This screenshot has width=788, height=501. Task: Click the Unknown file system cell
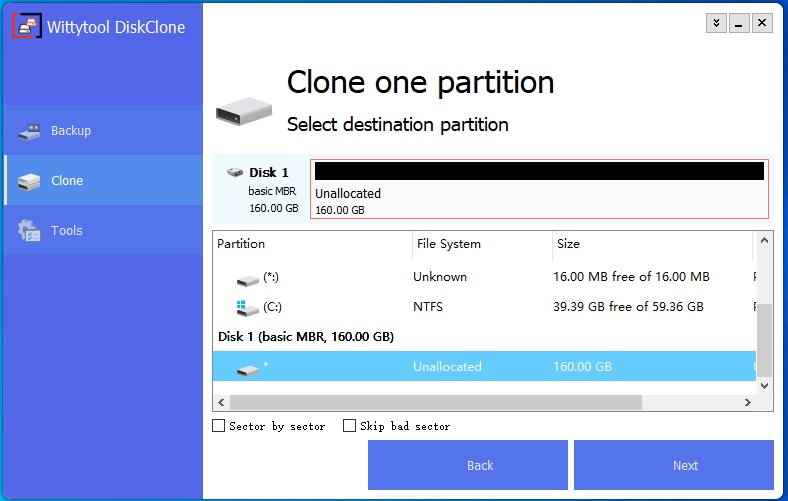(x=440, y=277)
